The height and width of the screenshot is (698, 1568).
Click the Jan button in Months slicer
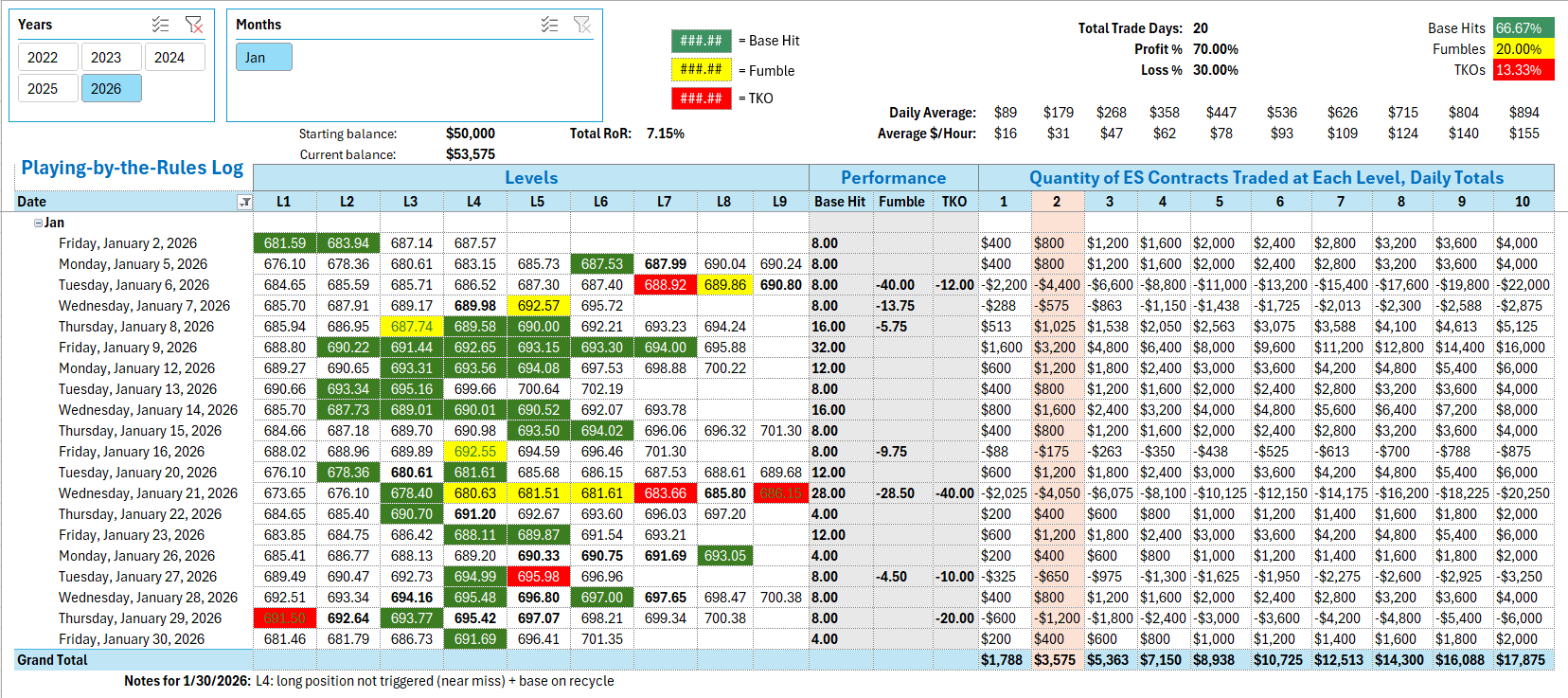[263, 58]
